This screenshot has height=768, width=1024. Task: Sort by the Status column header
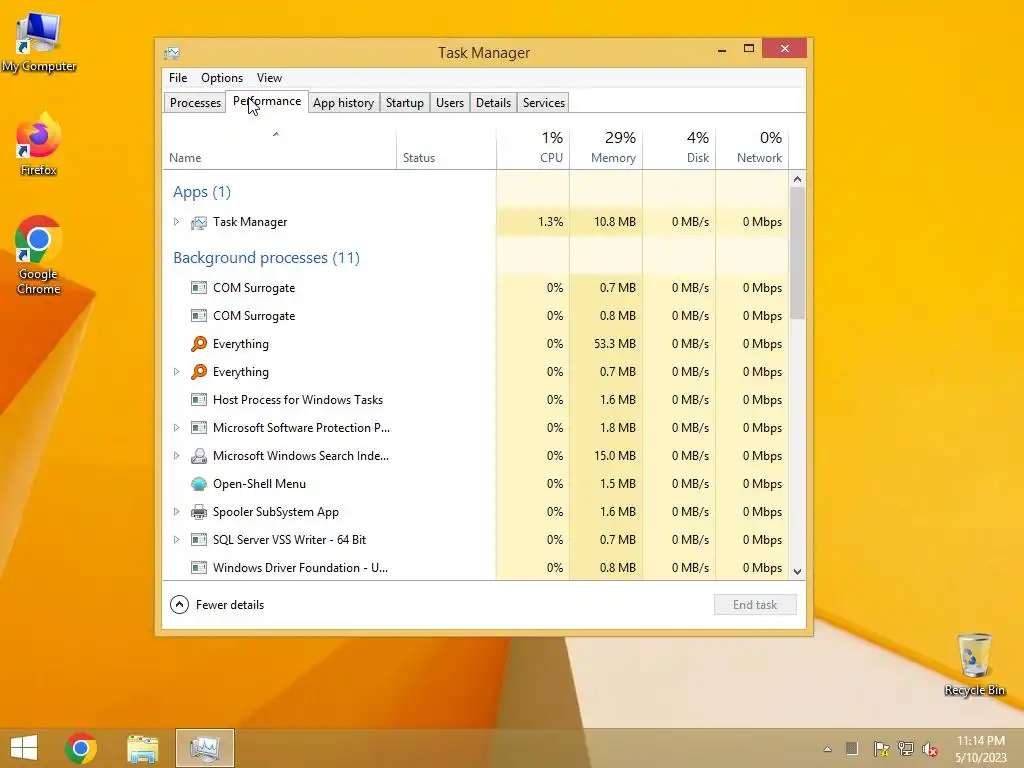coord(446,148)
